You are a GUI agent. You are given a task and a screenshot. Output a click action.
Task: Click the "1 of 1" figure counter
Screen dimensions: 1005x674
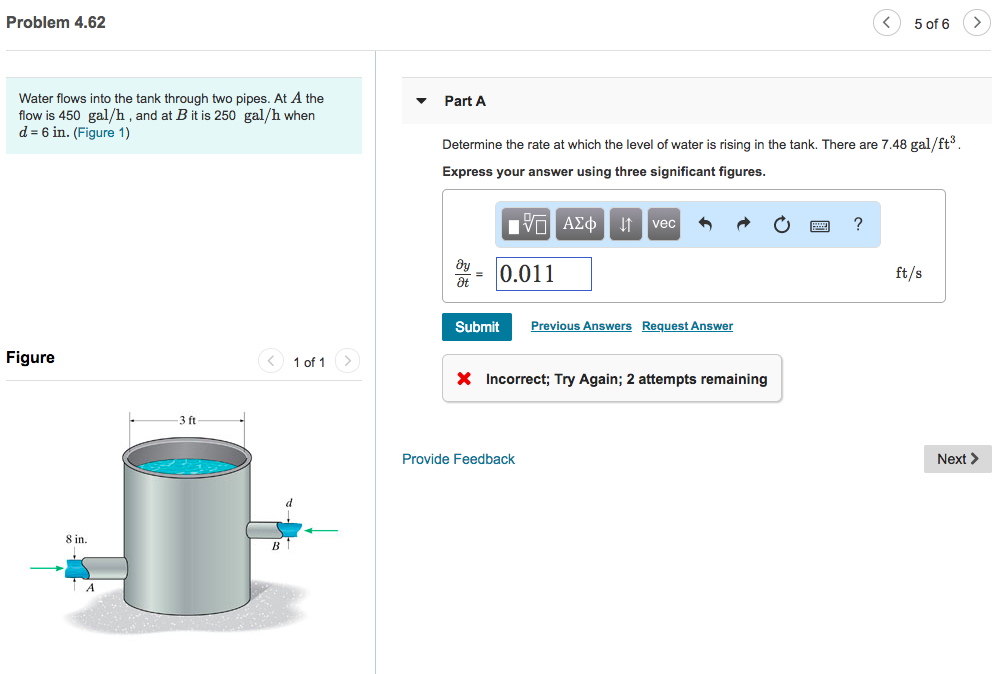tap(309, 363)
